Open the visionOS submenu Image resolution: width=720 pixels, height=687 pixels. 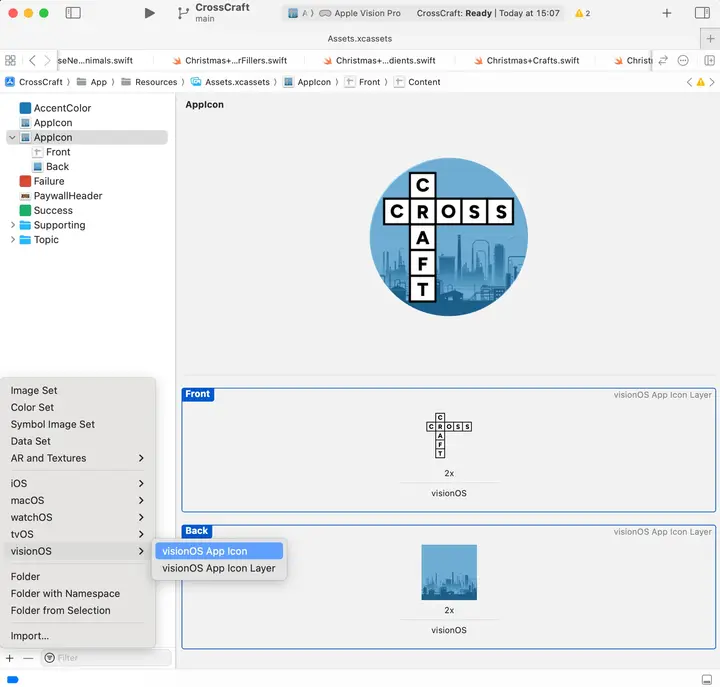[x=78, y=552]
